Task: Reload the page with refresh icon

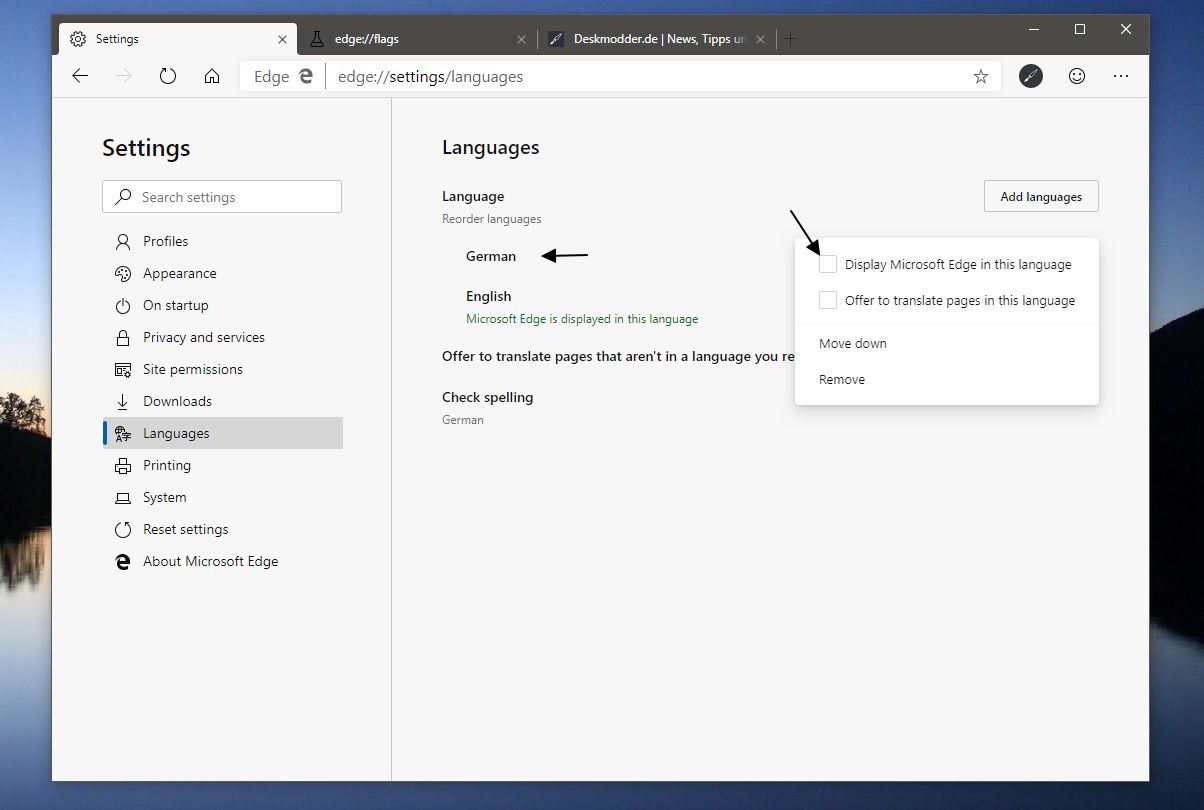Action: (168, 76)
